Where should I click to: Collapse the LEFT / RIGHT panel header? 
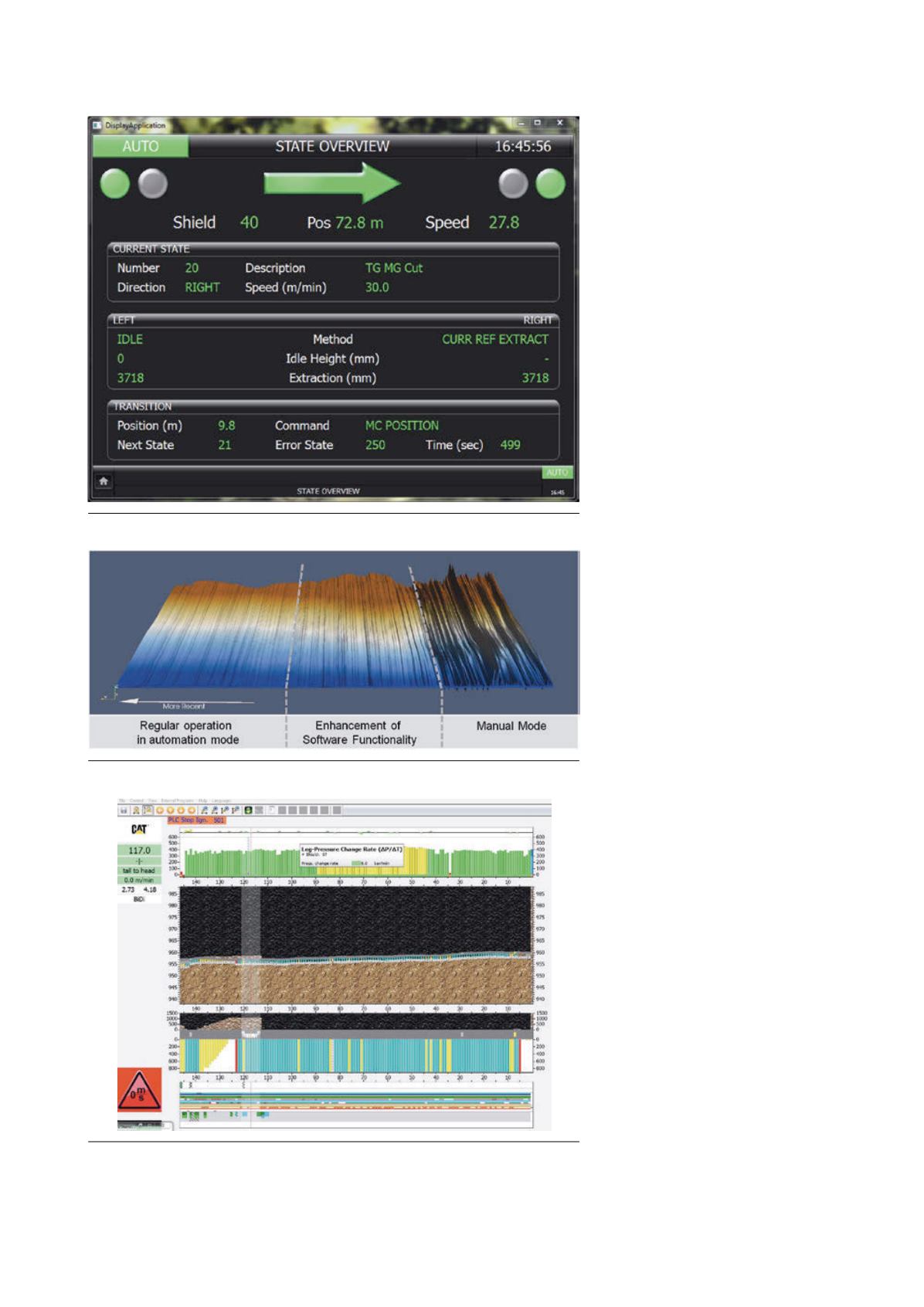point(332,320)
